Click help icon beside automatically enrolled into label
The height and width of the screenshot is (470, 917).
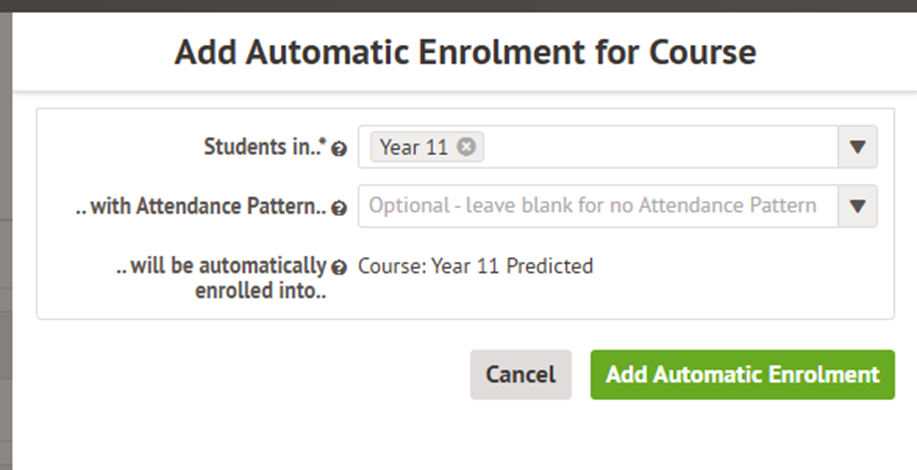click(339, 267)
